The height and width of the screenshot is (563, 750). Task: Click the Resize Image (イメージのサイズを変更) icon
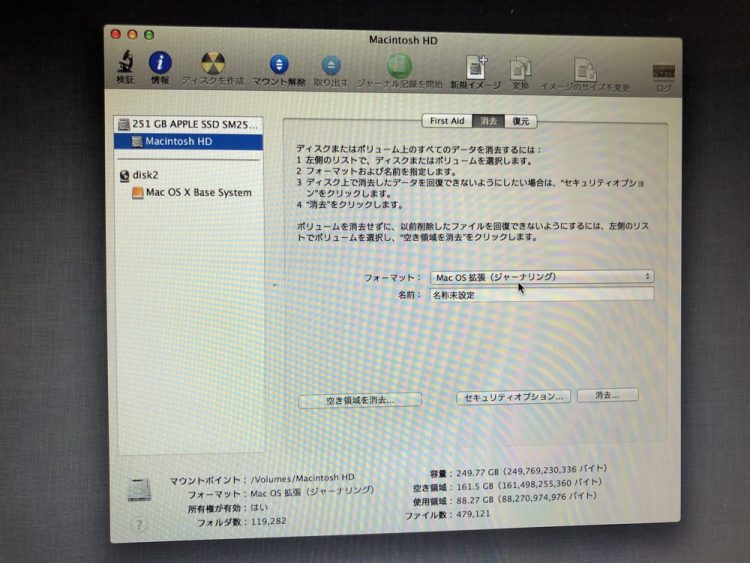pyautogui.click(x=585, y=70)
